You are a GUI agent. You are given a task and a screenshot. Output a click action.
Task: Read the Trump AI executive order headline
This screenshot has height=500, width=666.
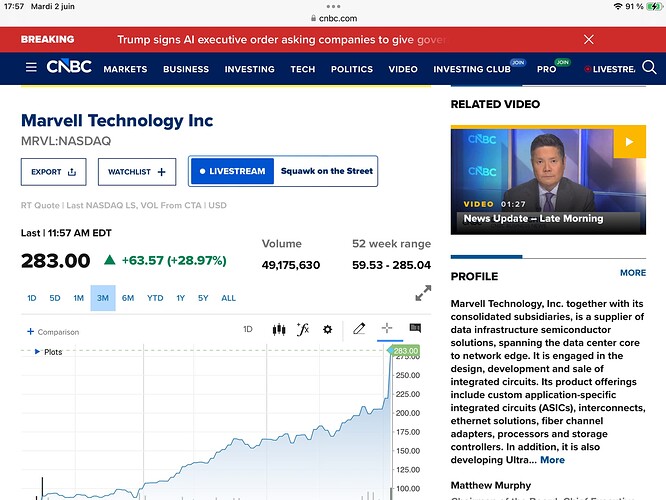tap(282, 40)
